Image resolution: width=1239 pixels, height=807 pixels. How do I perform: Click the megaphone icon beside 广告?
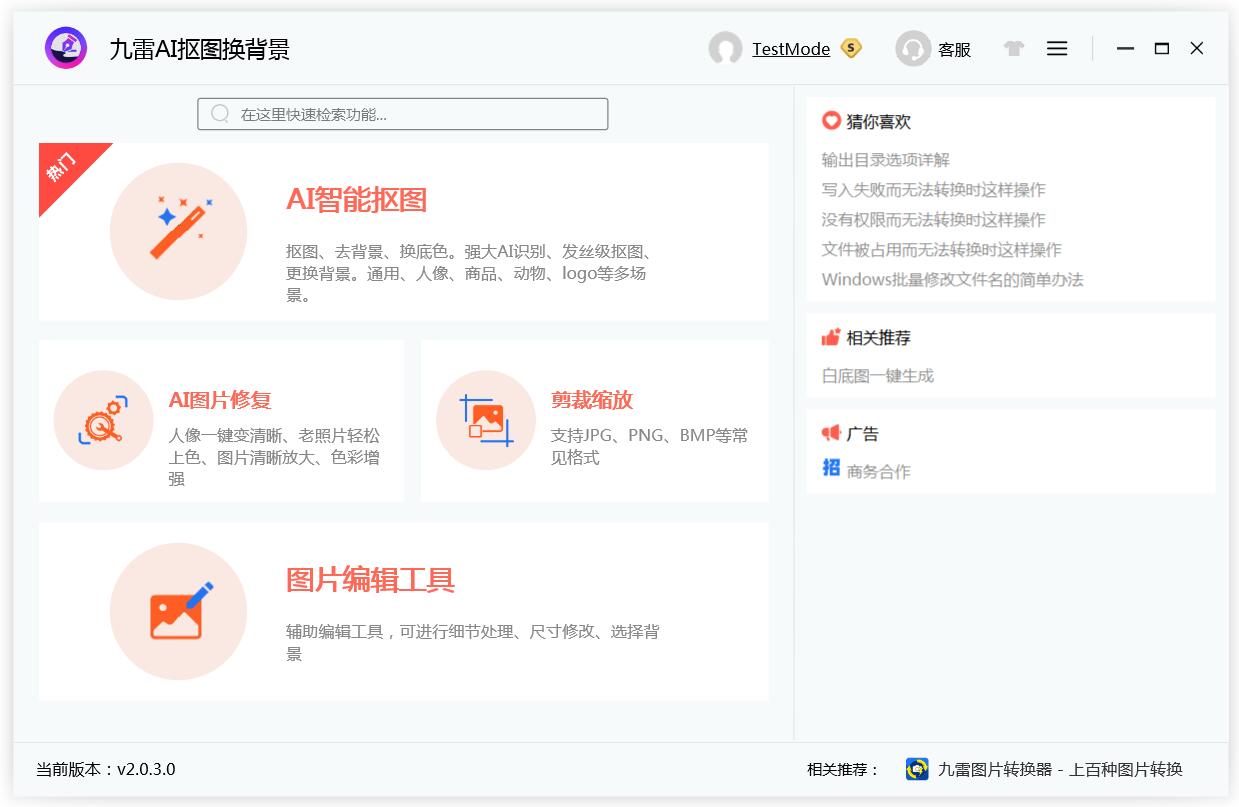pos(831,433)
